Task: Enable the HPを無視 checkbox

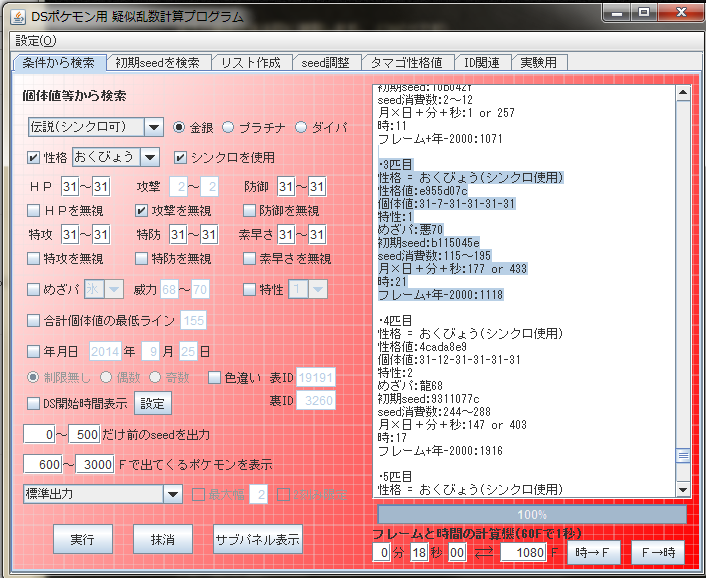Action: 33,210
